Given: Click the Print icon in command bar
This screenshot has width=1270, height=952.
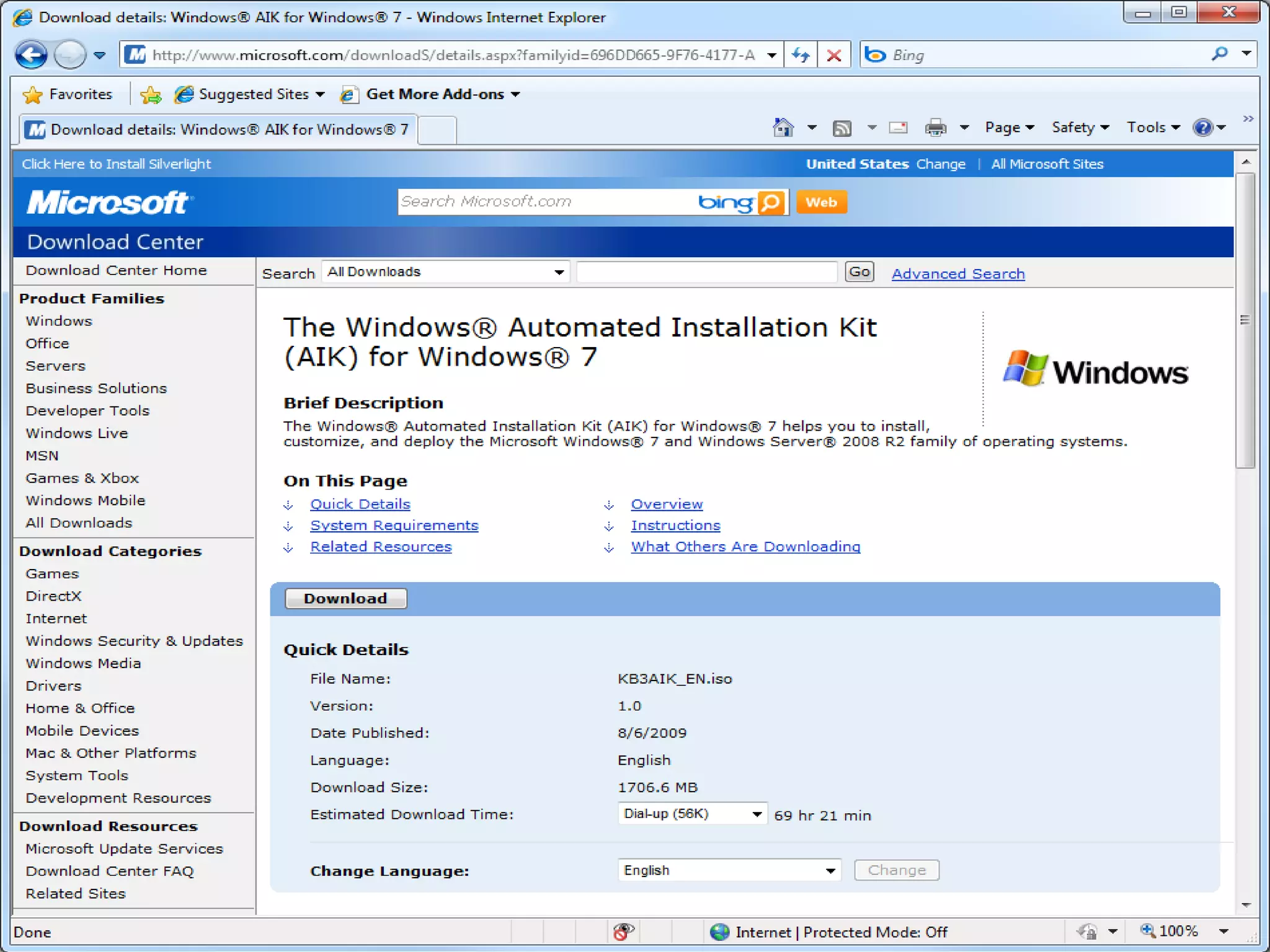Looking at the screenshot, I should coord(935,128).
